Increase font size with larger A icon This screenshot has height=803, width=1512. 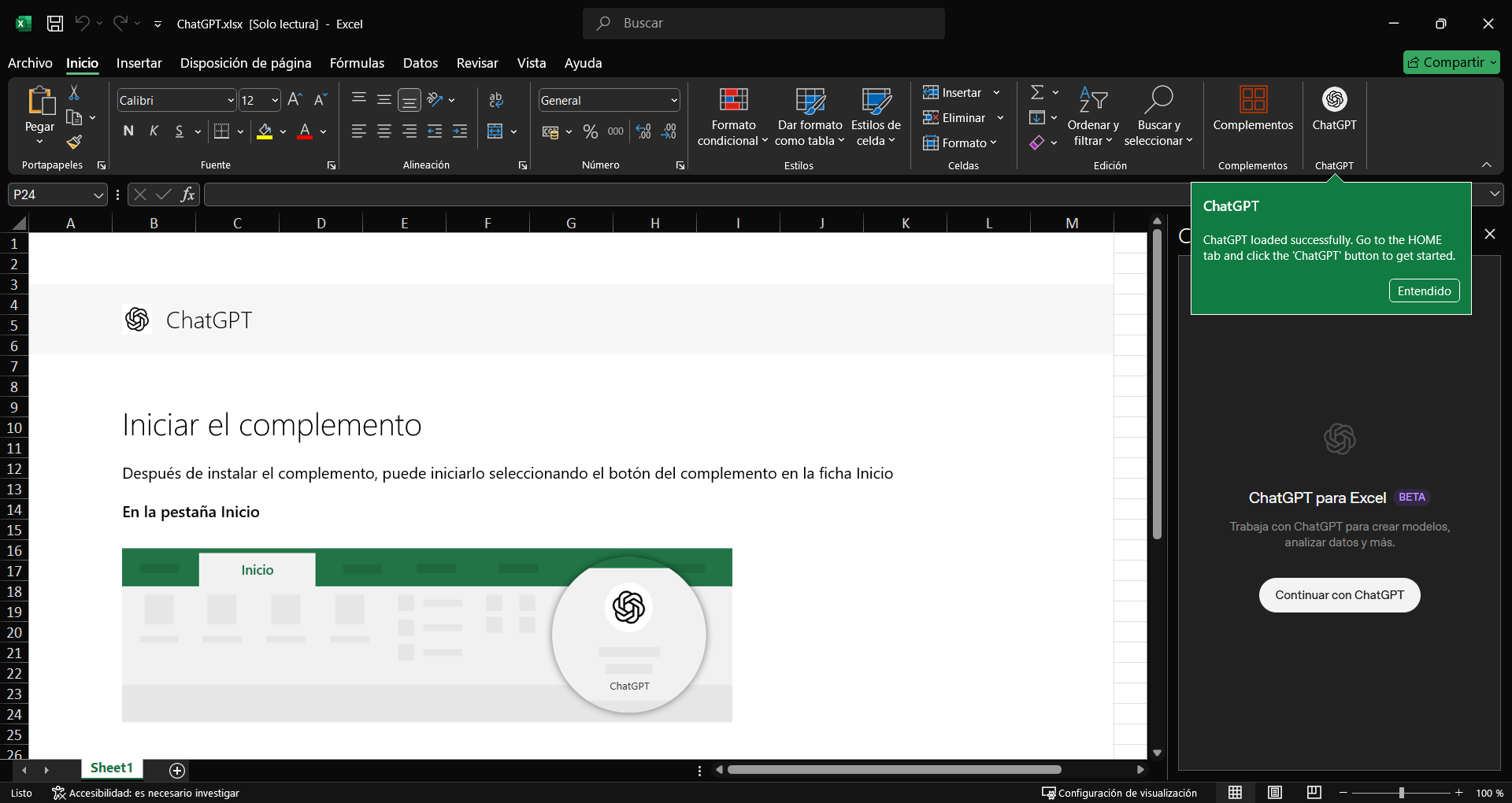295,100
